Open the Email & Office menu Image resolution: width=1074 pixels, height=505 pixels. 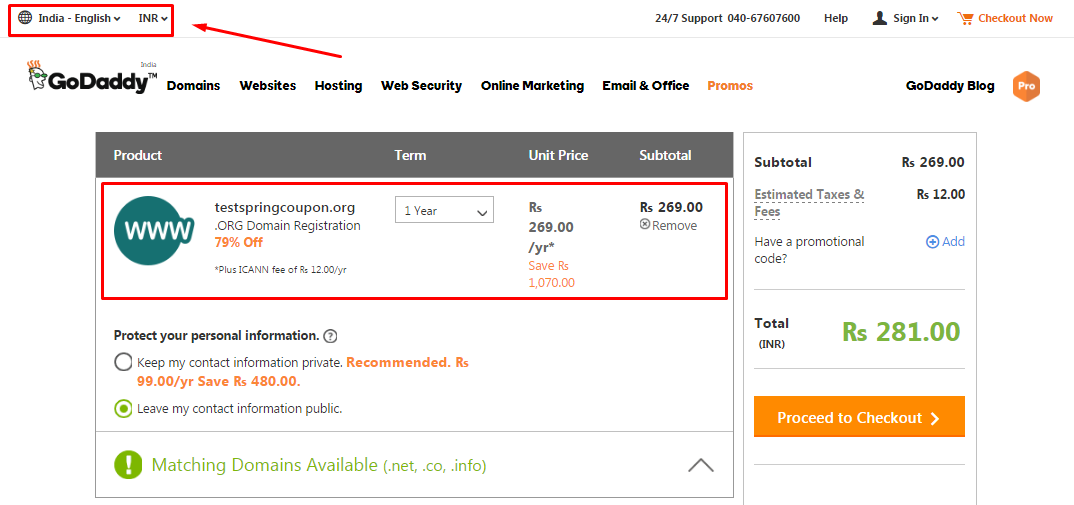click(x=646, y=86)
